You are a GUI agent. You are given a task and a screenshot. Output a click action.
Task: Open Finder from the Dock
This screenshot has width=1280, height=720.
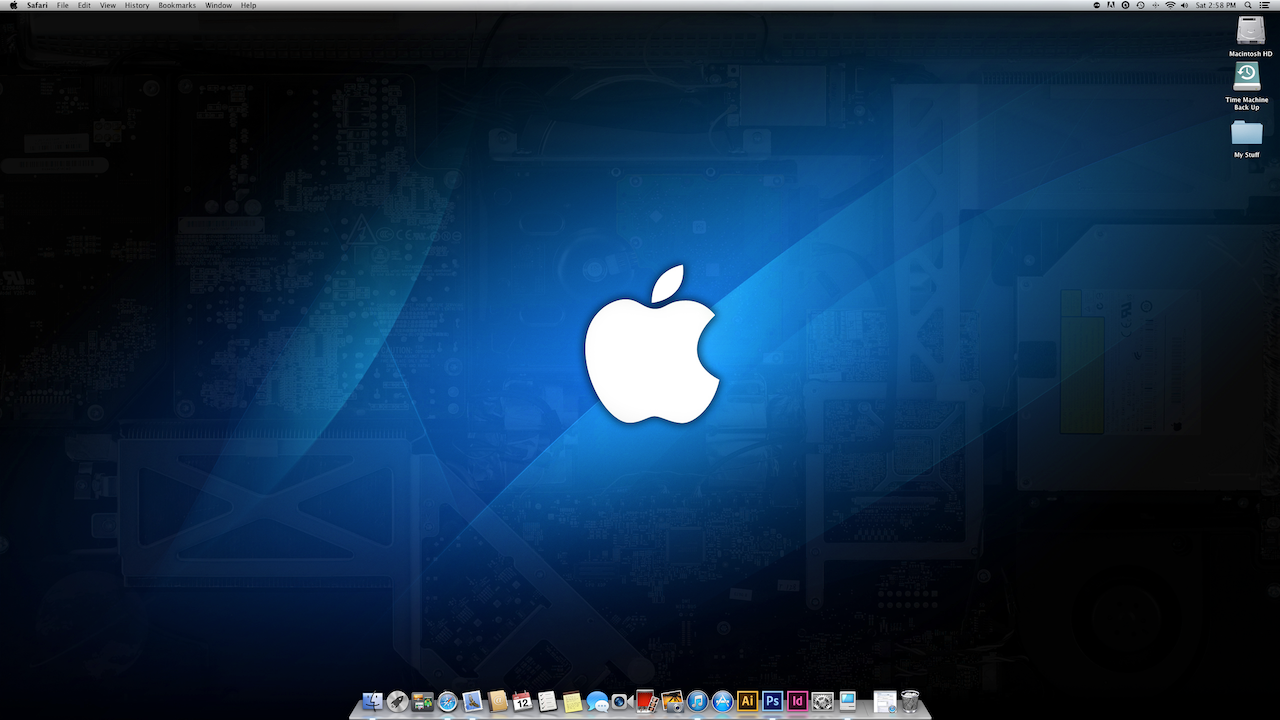(x=372, y=701)
